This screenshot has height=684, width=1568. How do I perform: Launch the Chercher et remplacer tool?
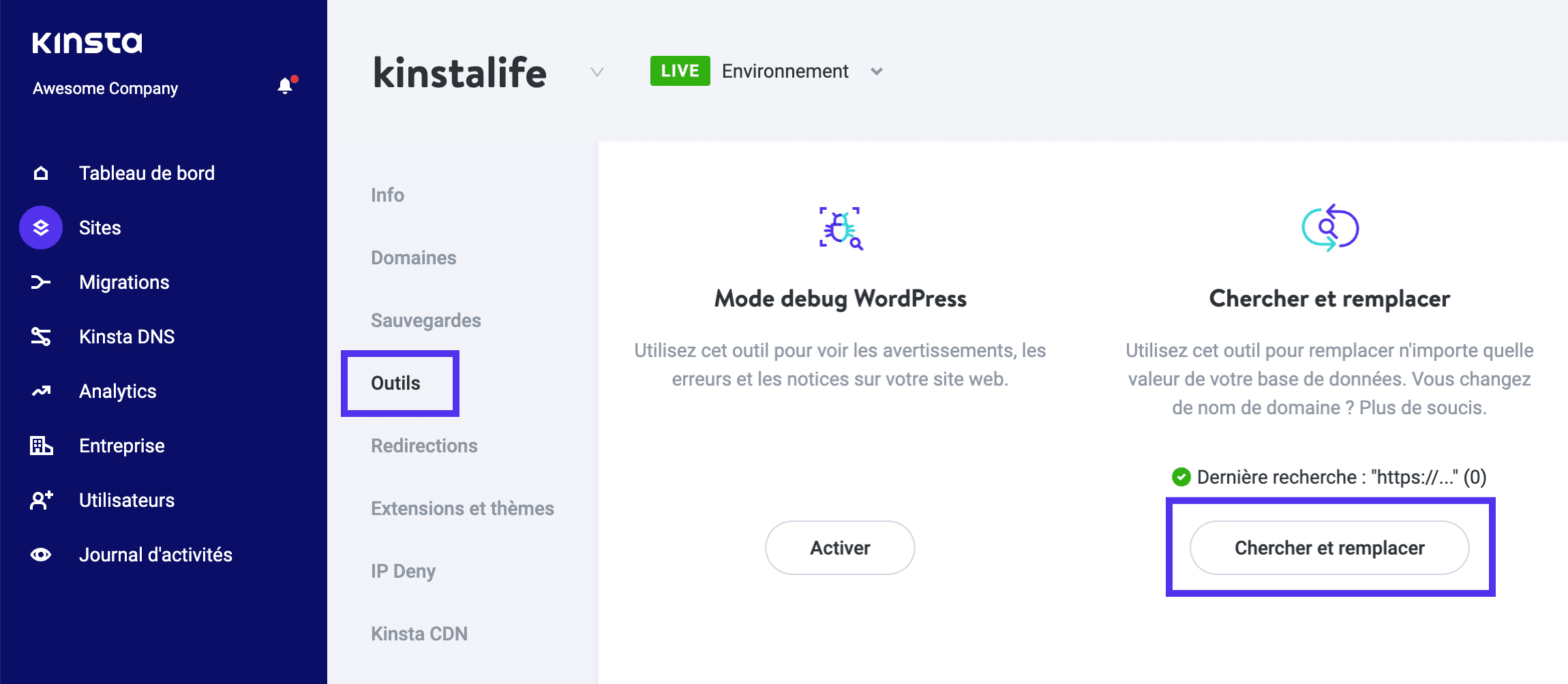pos(1329,547)
